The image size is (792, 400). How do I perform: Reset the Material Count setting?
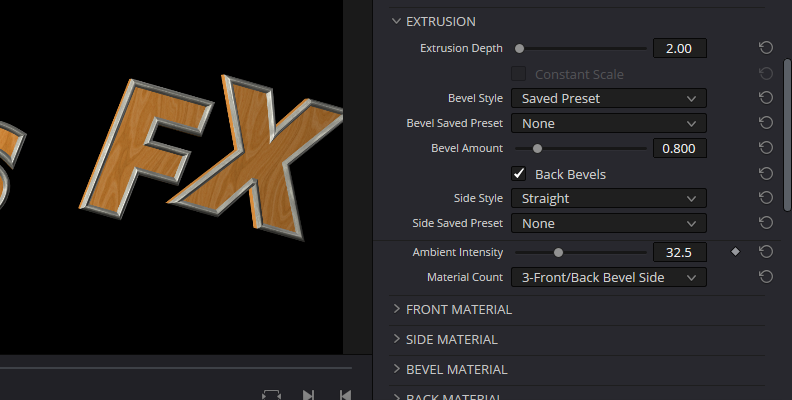click(765, 277)
